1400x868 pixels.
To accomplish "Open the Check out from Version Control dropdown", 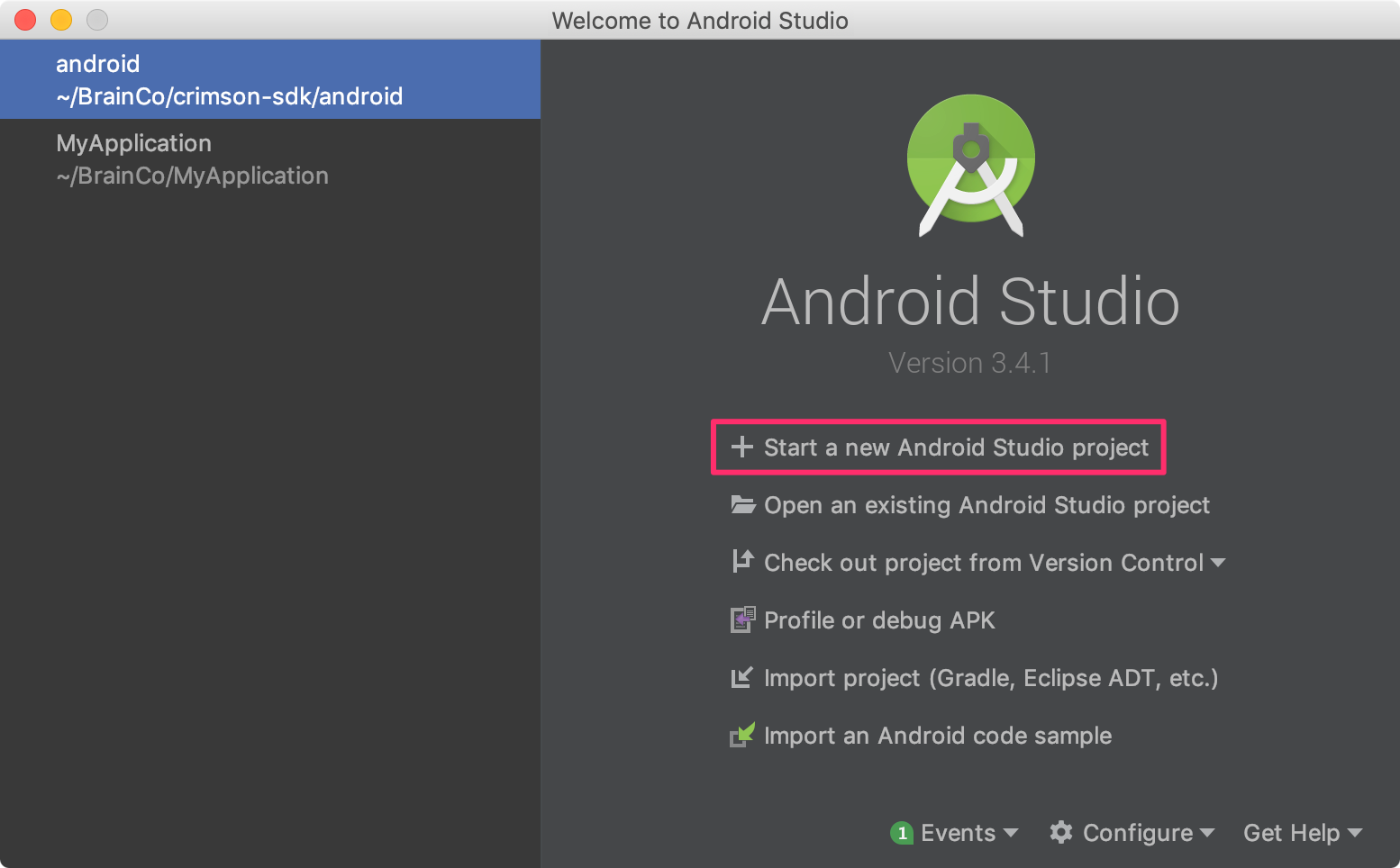I will pyautogui.click(x=1220, y=562).
